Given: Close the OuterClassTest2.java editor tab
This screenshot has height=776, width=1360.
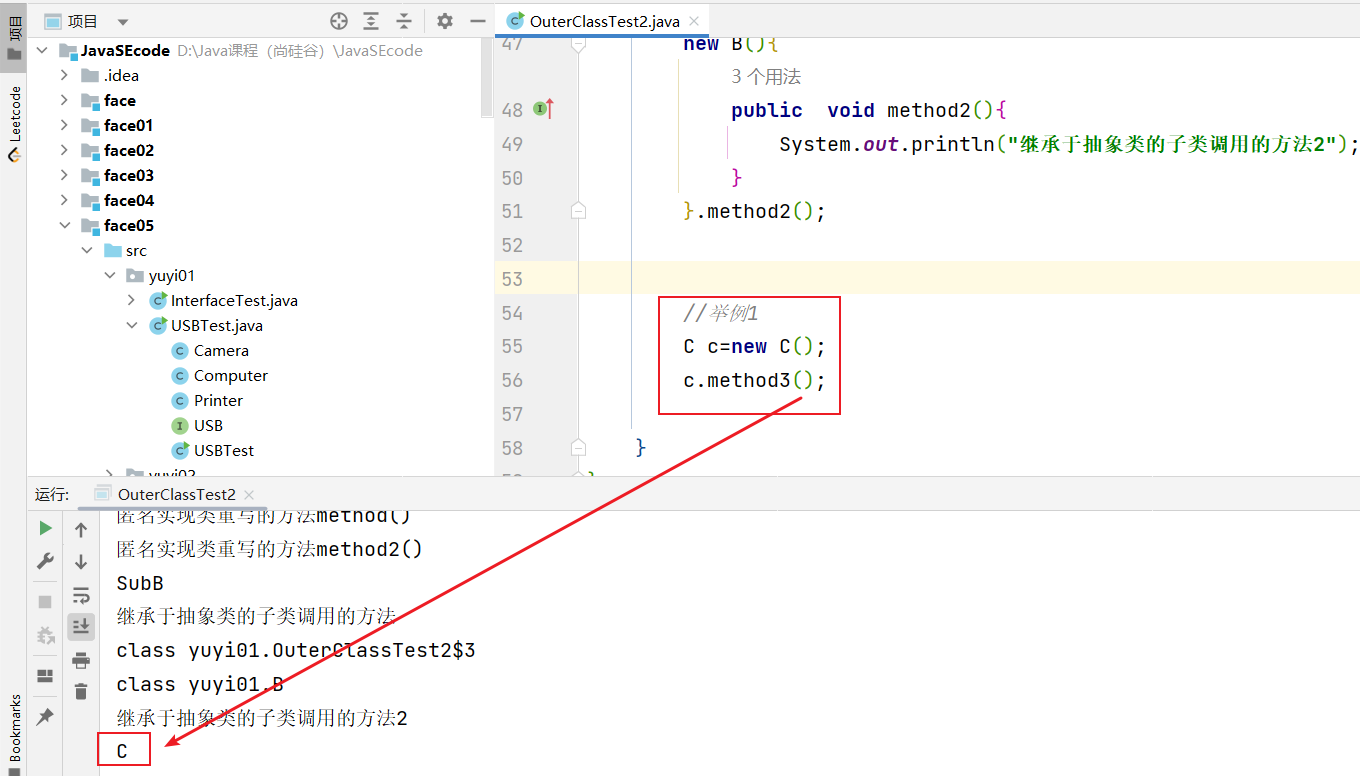Looking at the screenshot, I should pos(695,21).
